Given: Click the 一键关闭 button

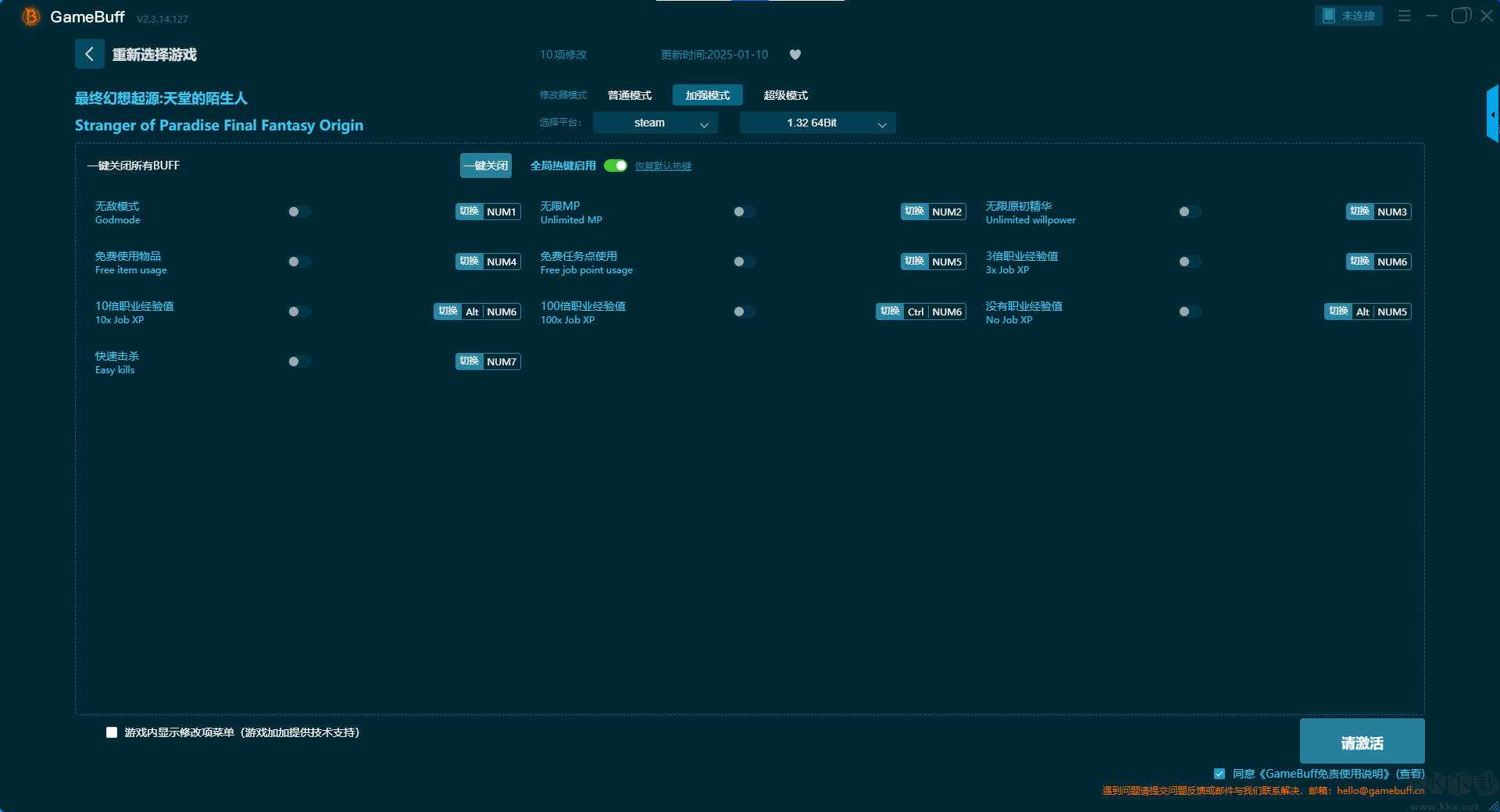Looking at the screenshot, I should tap(486, 166).
